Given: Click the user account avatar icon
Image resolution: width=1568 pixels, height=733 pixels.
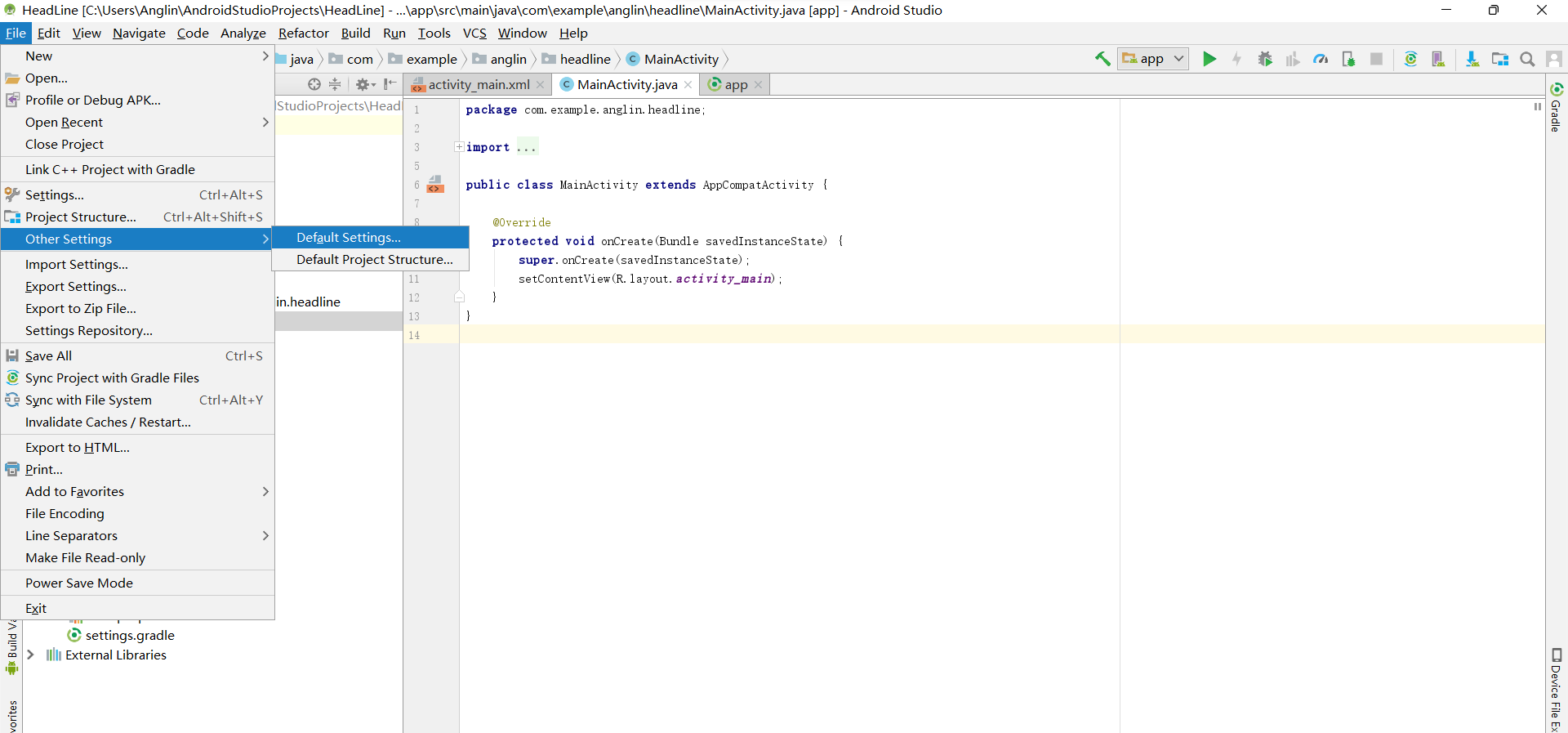Looking at the screenshot, I should coord(1554,59).
